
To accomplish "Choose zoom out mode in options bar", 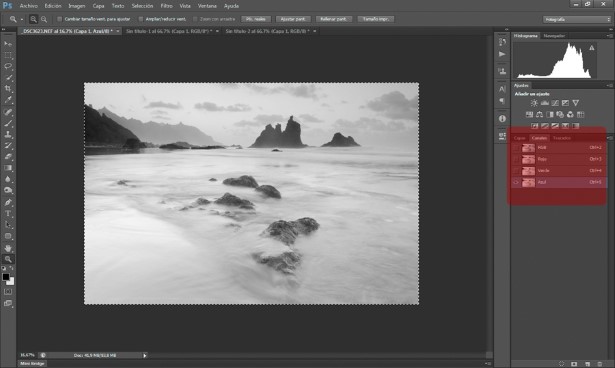I will [44, 19].
